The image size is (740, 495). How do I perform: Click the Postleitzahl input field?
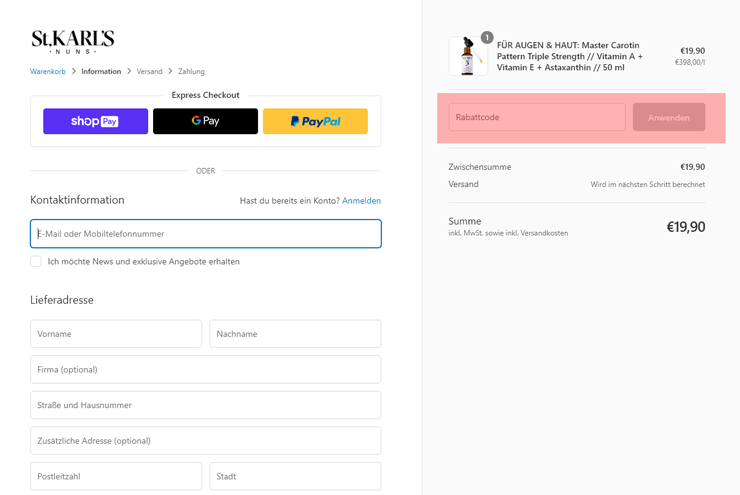[x=116, y=476]
